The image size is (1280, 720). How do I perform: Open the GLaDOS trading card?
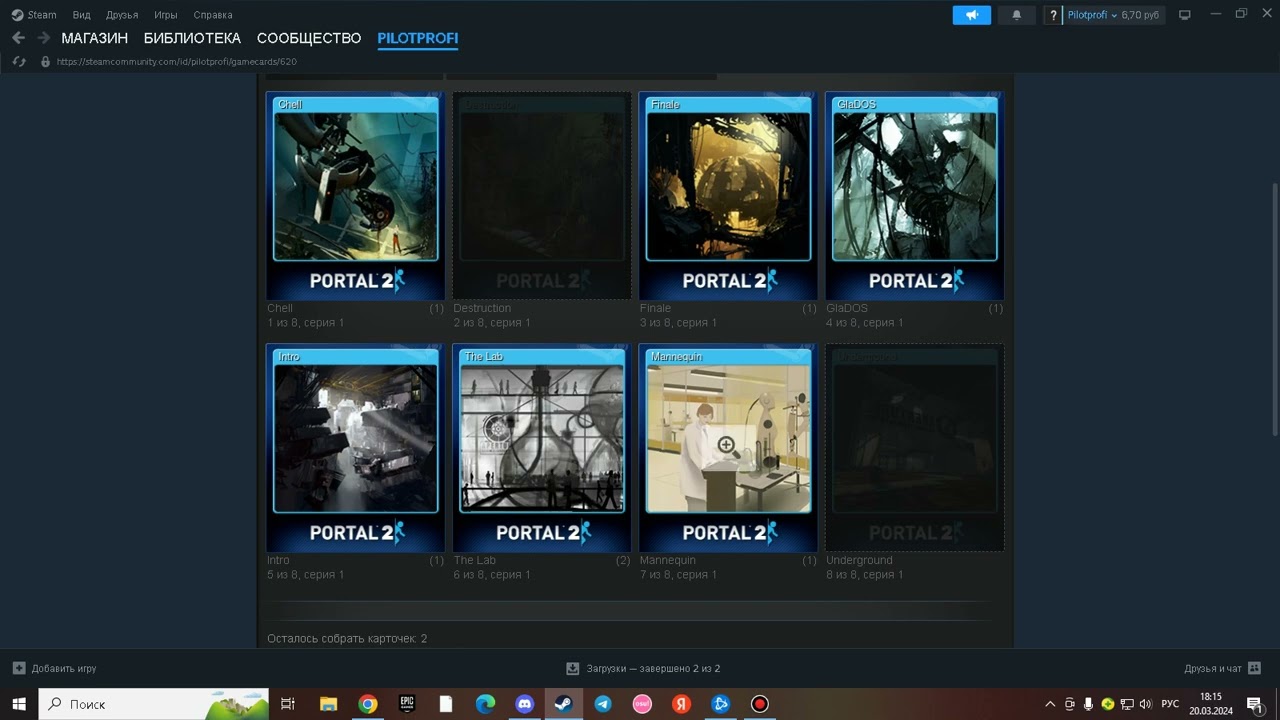tap(914, 196)
